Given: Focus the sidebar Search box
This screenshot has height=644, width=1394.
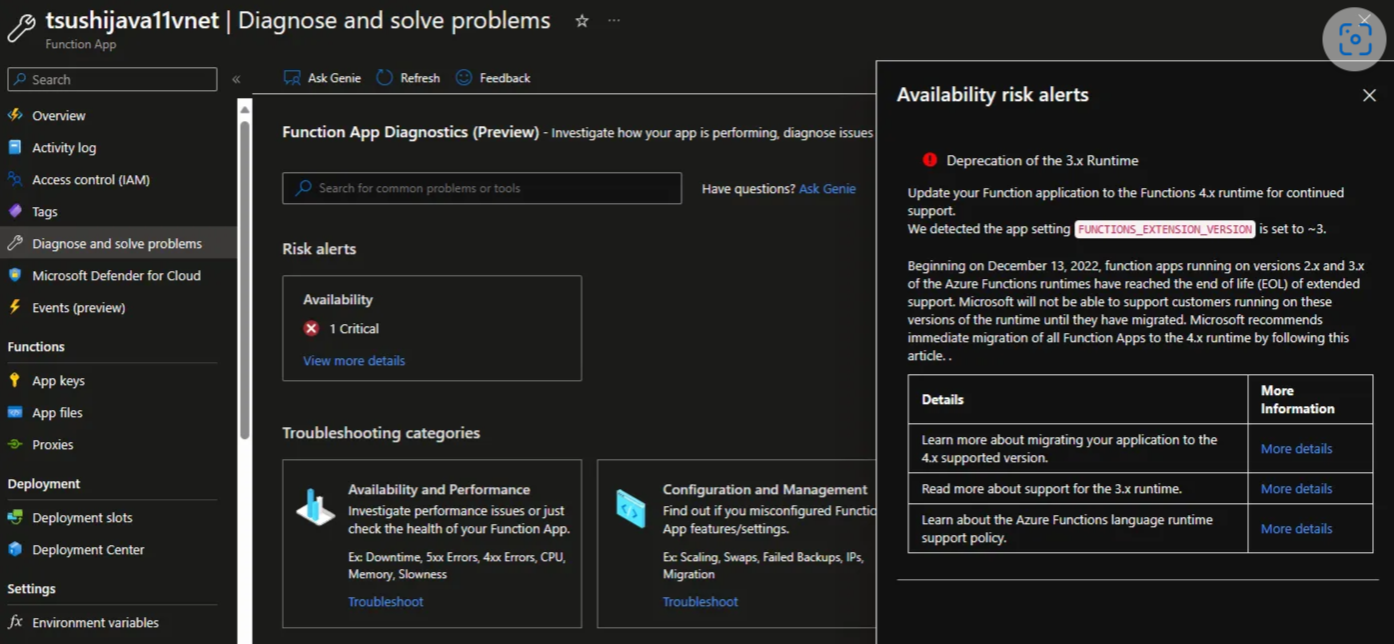Looking at the screenshot, I should click(x=112, y=79).
